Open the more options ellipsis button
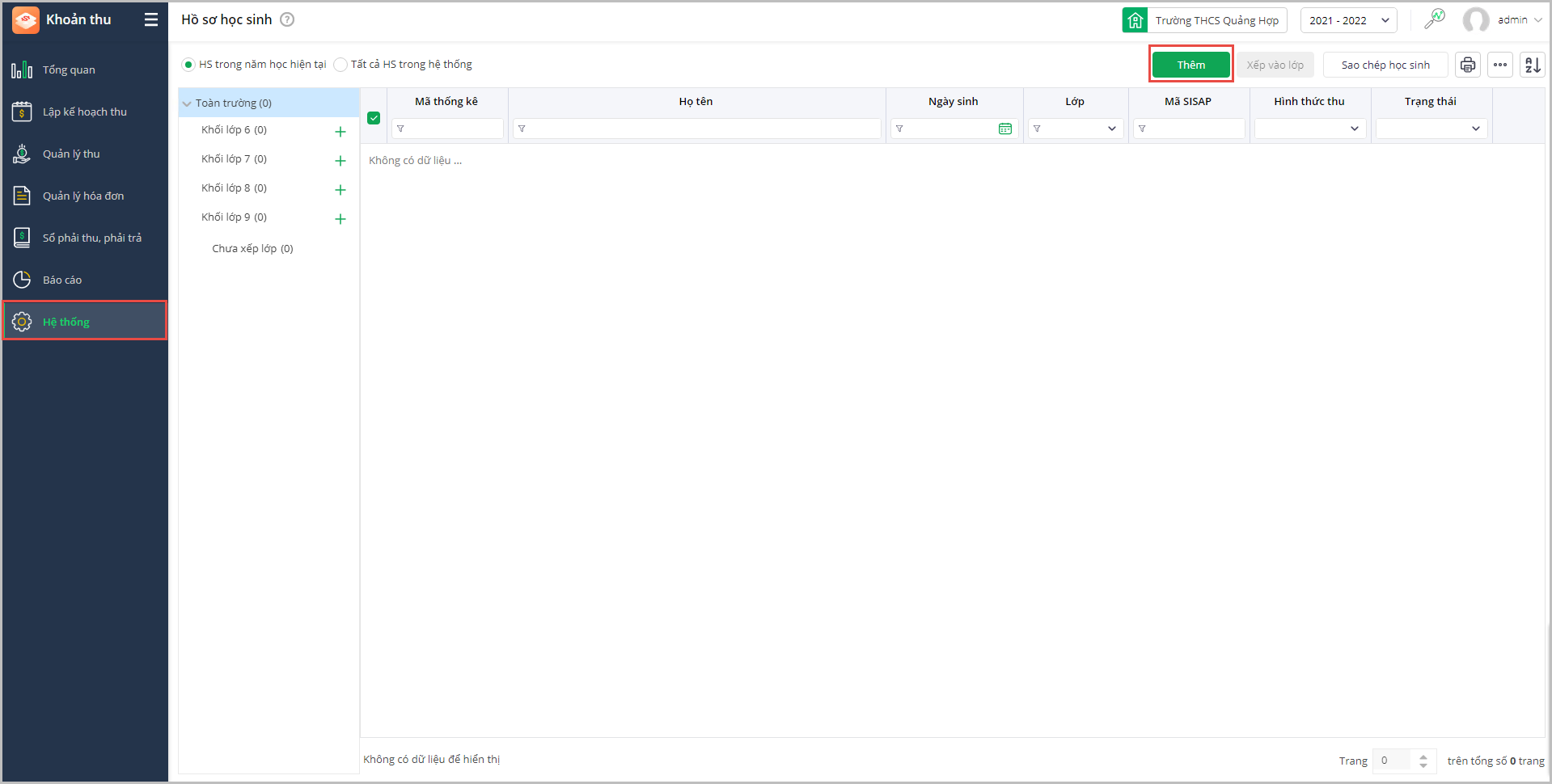 (x=1500, y=65)
